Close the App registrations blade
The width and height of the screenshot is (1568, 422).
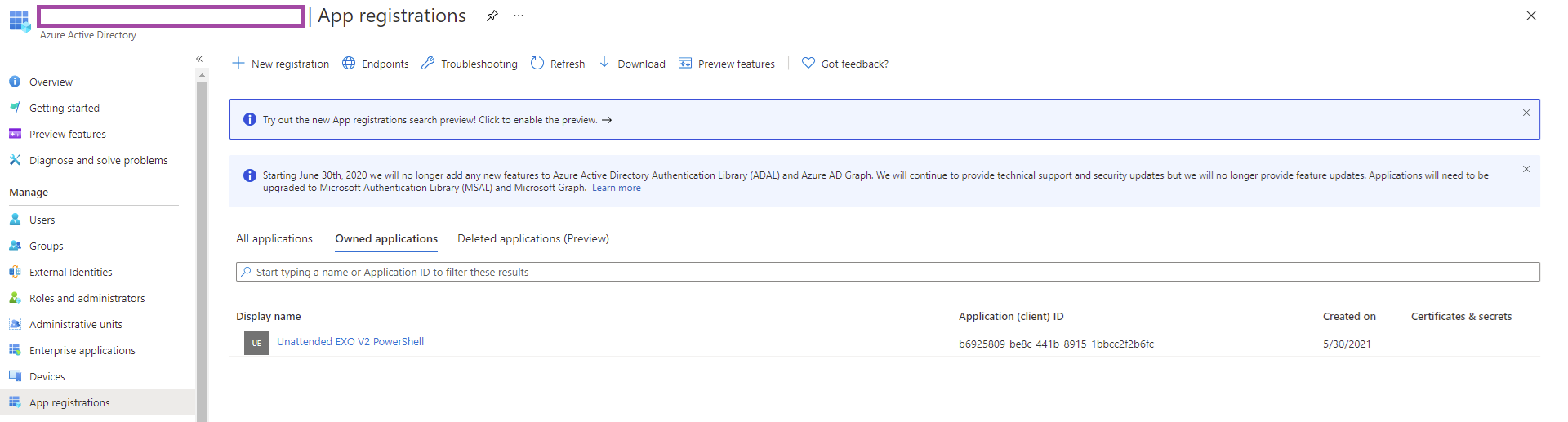tap(1531, 16)
